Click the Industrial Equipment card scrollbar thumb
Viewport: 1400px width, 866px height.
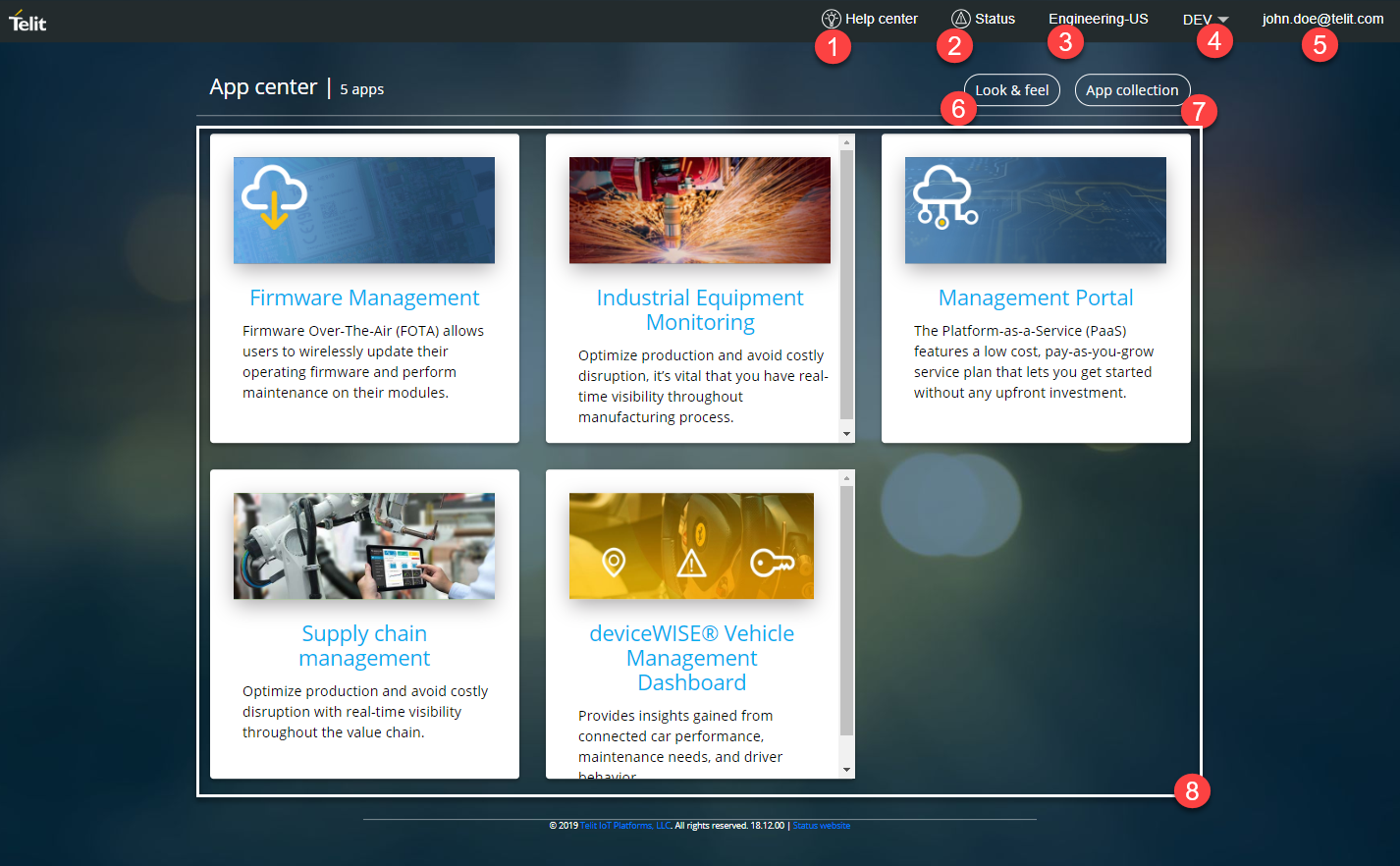(846, 285)
